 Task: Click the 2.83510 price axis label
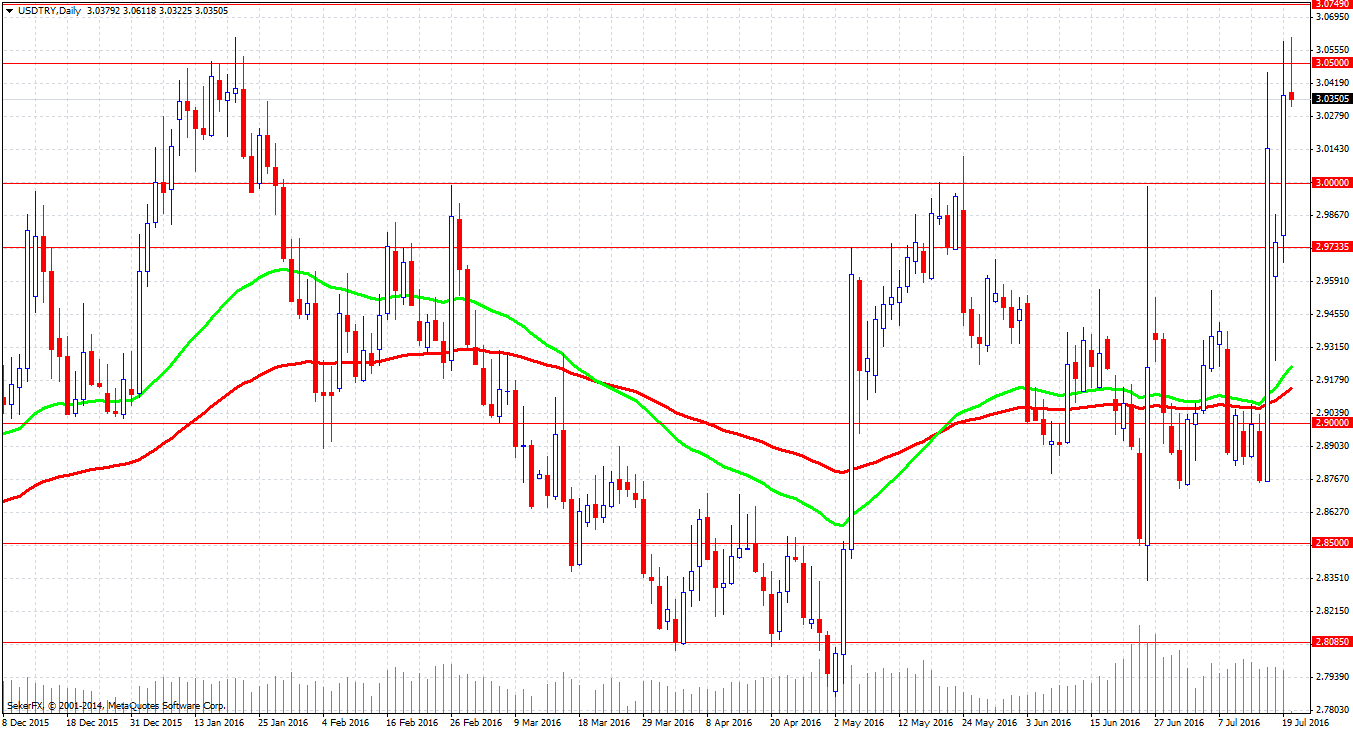[x=1332, y=578]
